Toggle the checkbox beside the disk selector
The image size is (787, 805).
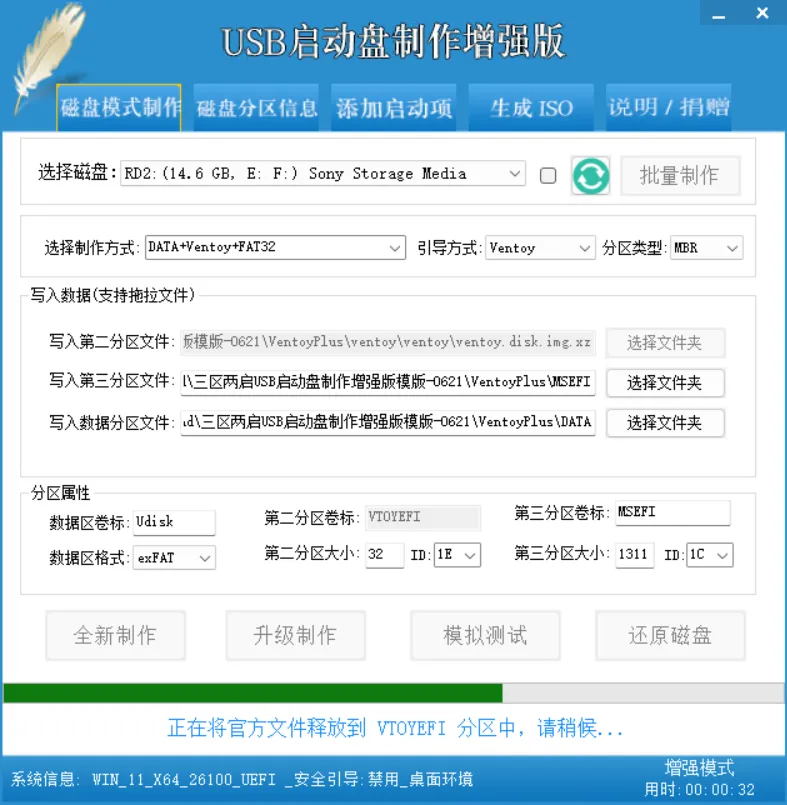pyautogui.click(x=548, y=175)
